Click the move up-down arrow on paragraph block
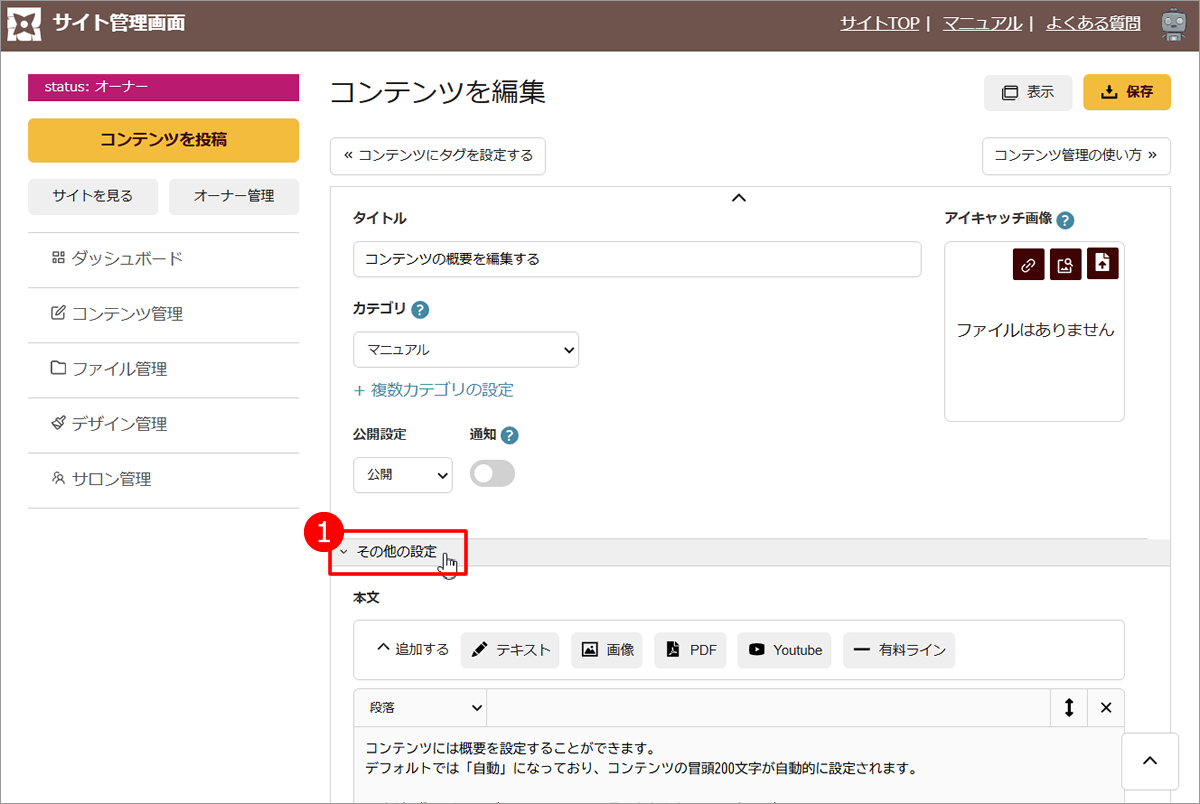This screenshot has width=1200, height=804. point(1069,707)
